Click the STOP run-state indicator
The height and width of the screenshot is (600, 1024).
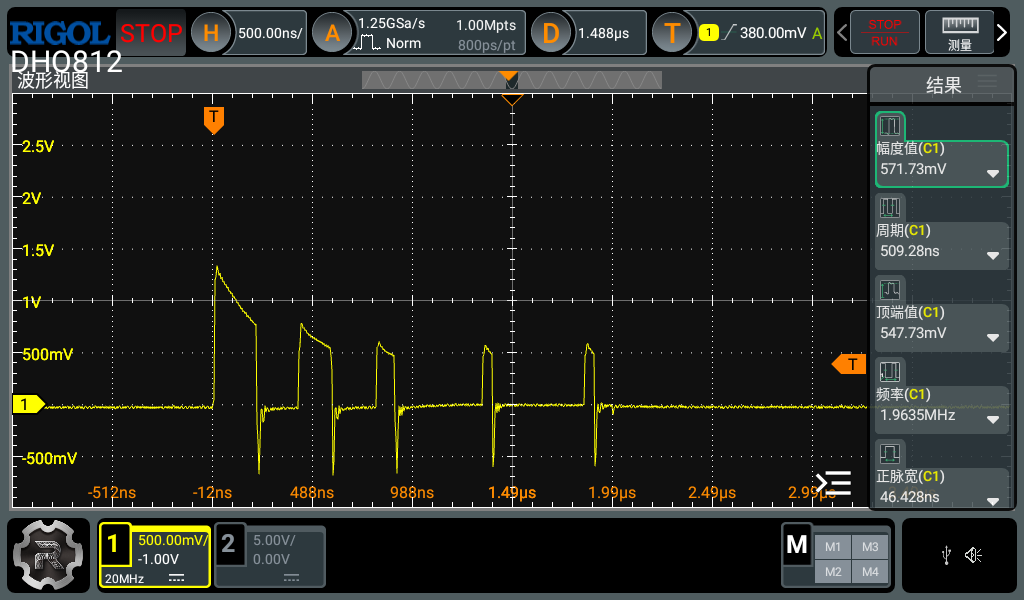[151, 33]
